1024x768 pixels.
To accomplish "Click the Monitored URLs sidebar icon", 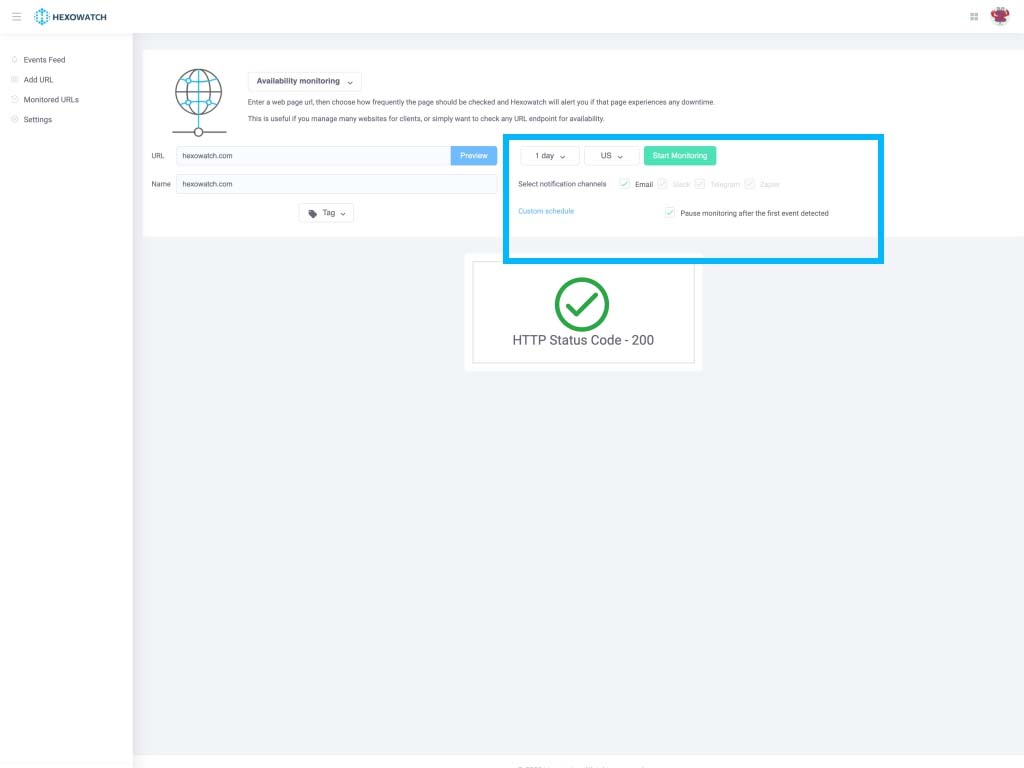I will (14, 99).
